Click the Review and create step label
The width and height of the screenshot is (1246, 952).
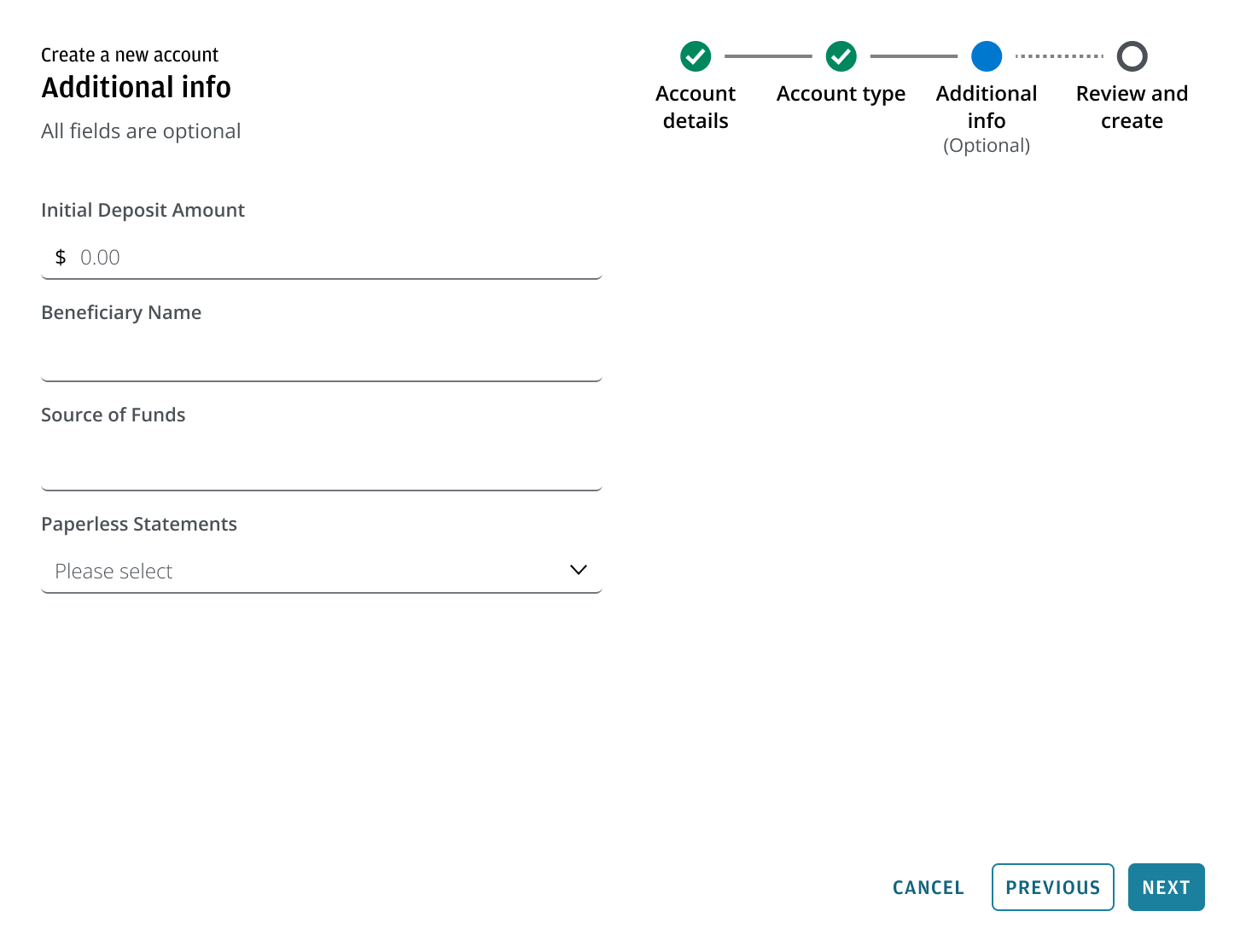[x=1132, y=107]
